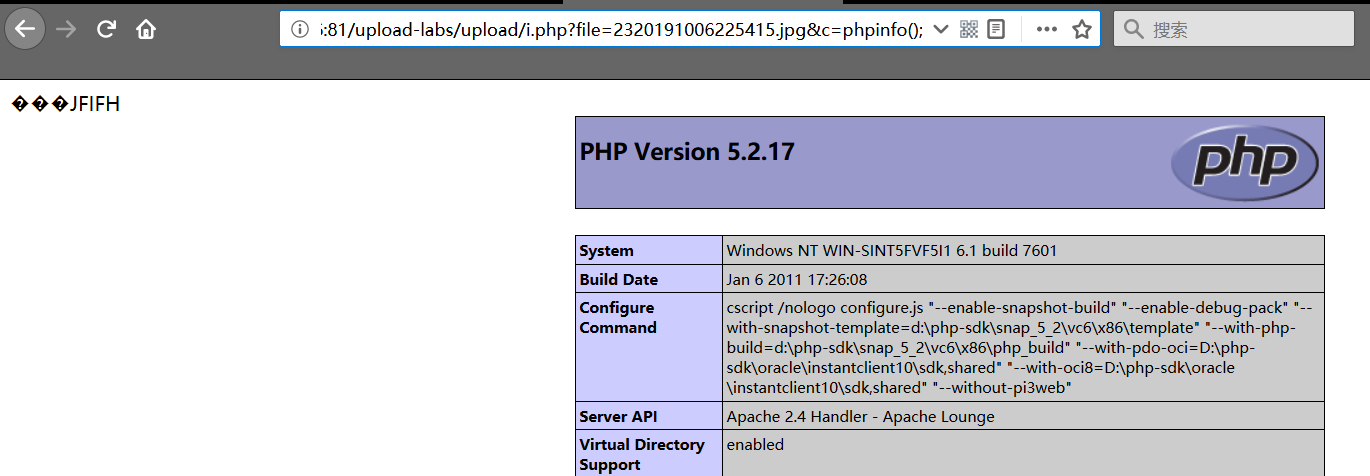Open site information icon in address bar
The height and width of the screenshot is (476, 1370).
(299, 29)
